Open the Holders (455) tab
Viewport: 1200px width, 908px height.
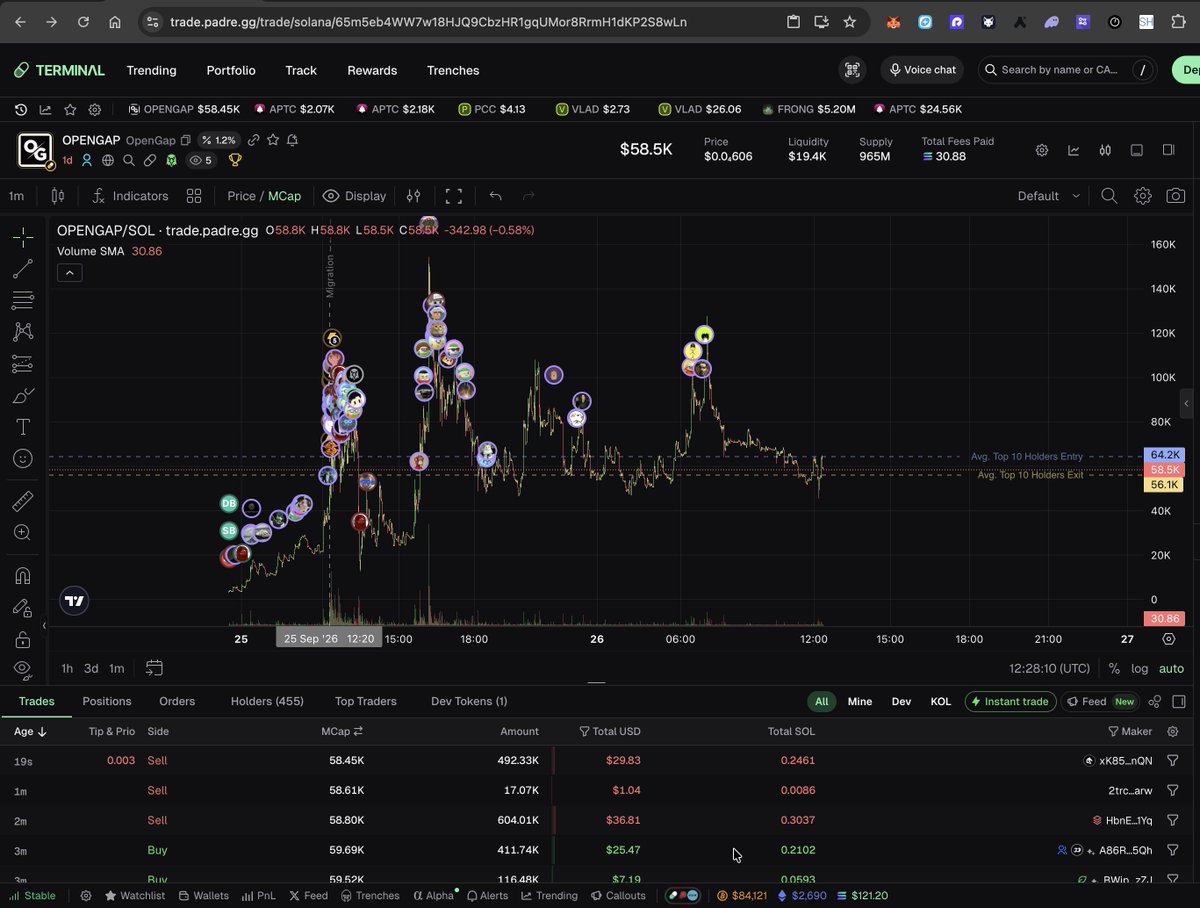(267, 701)
